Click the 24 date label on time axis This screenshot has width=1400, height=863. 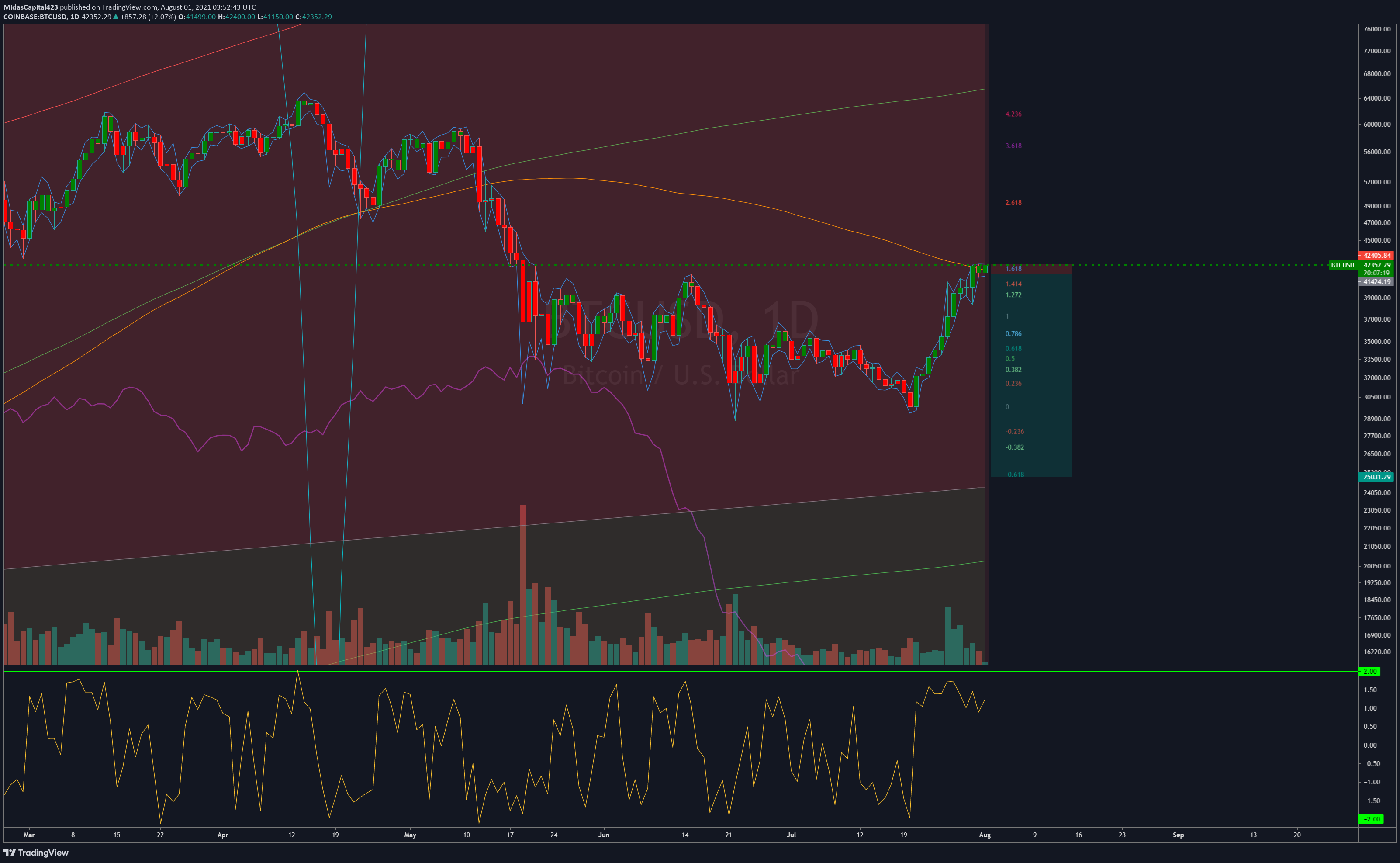pos(553,835)
